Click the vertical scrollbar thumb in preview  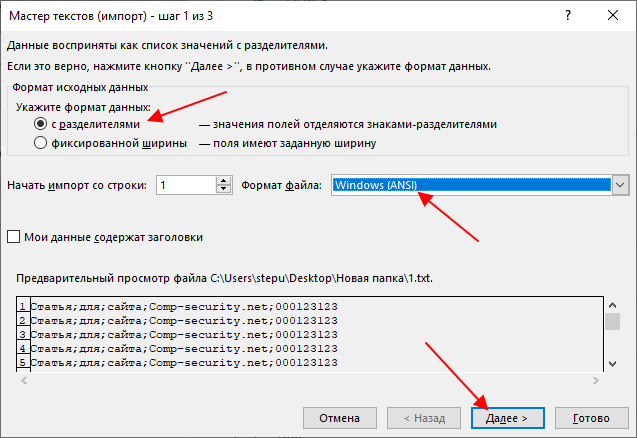pos(613,321)
